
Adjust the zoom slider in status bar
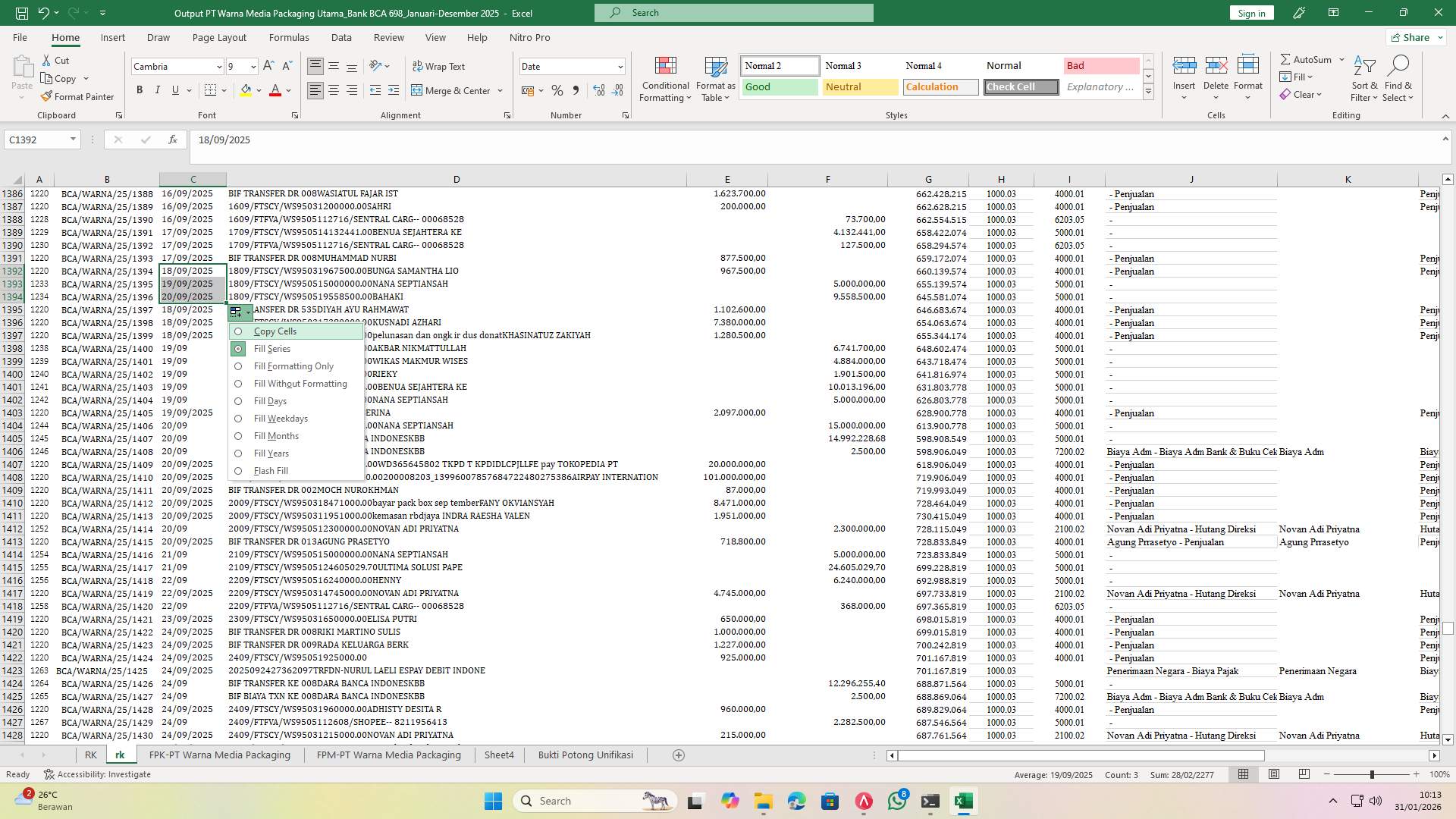[1371, 774]
